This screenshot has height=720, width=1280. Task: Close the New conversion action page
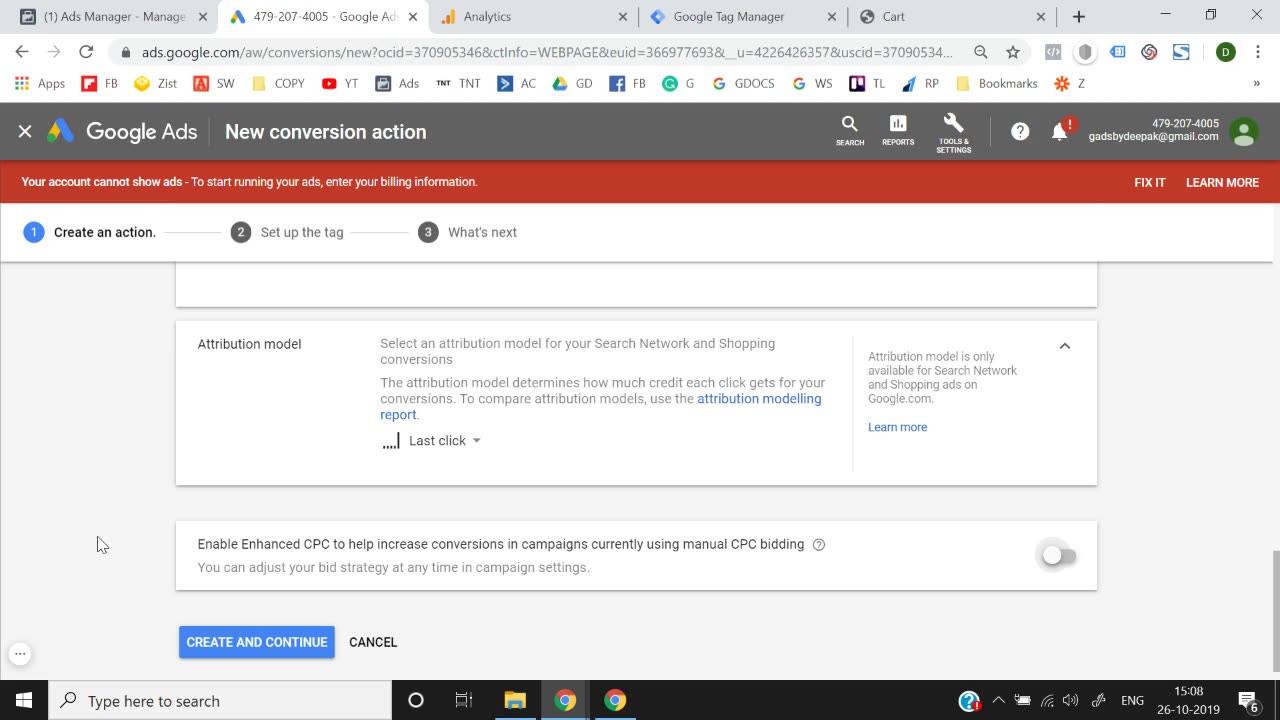25,131
